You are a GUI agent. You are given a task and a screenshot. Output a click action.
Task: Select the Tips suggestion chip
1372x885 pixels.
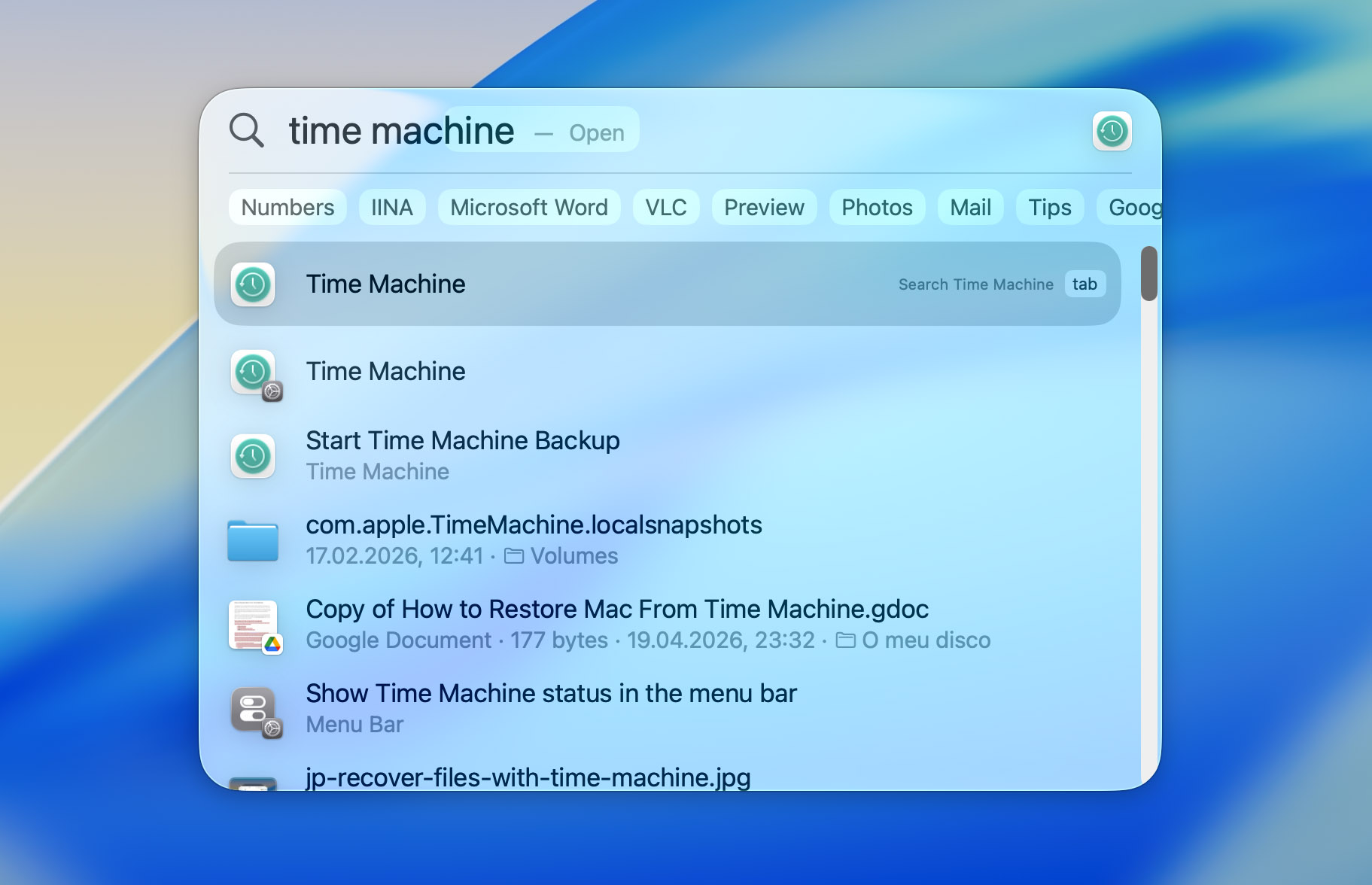(1050, 208)
